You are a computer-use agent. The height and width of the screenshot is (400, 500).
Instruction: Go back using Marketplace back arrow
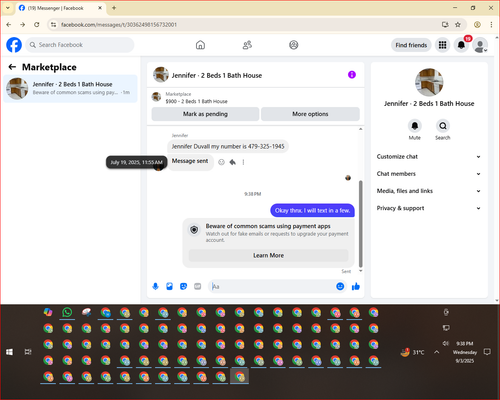tap(12, 67)
